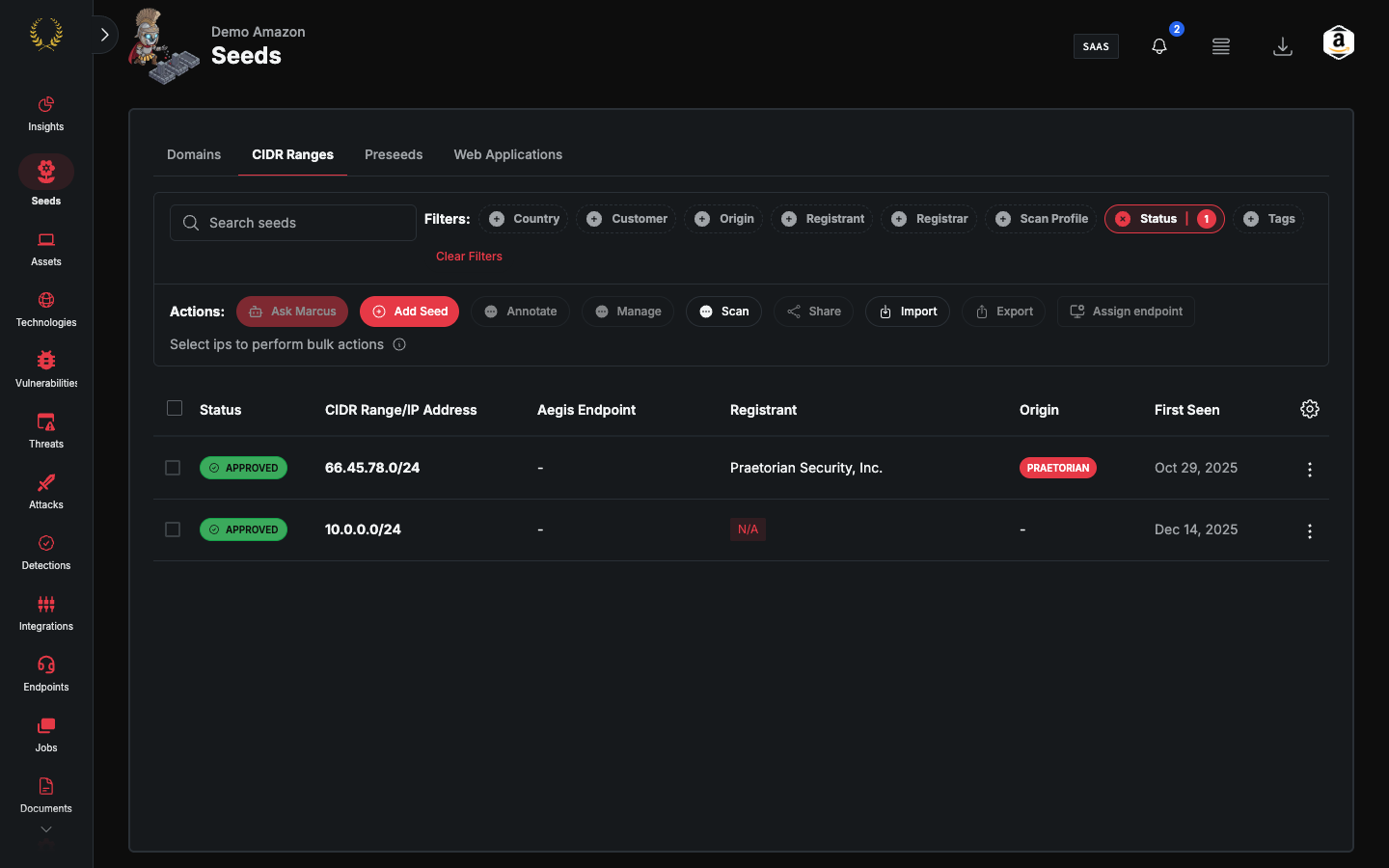
Task: Open the Country filter dropdown
Action: (524, 219)
